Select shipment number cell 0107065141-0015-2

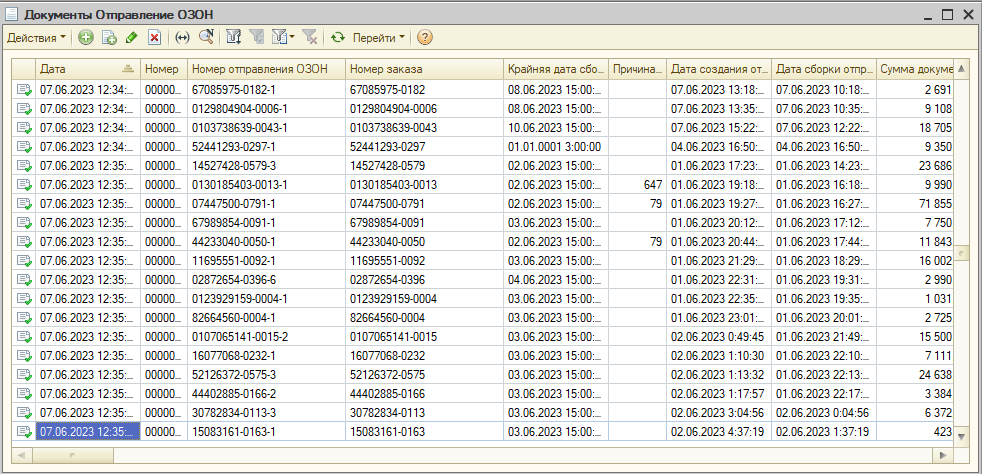tap(267, 336)
